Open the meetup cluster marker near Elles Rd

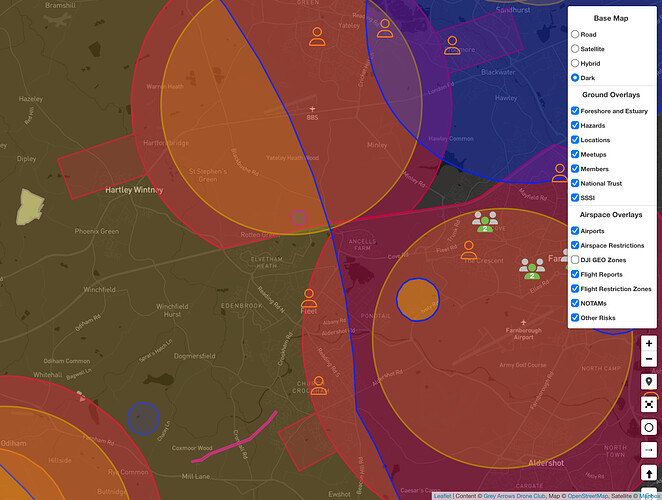pyautogui.click(x=532, y=269)
